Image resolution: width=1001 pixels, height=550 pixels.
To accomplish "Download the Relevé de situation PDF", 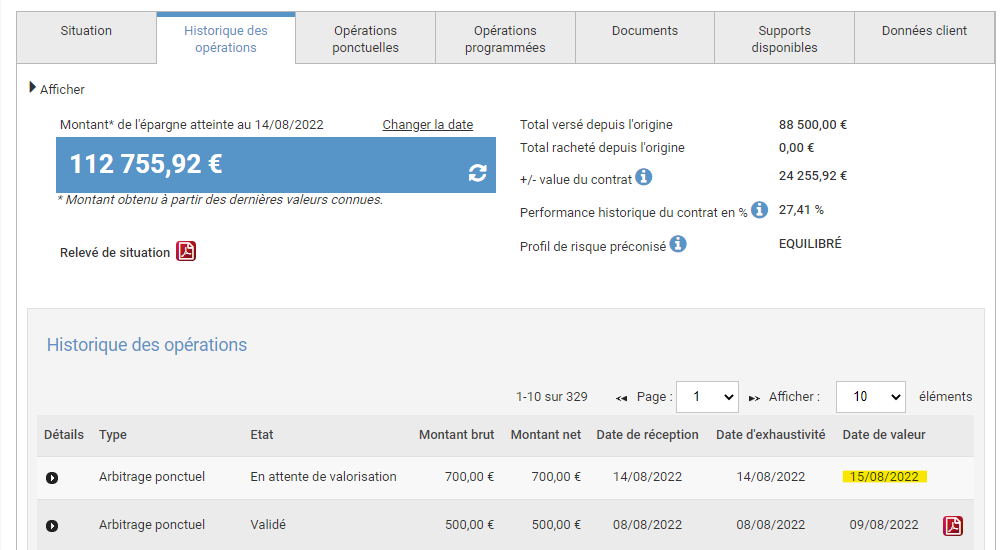I will pyautogui.click(x=186, y=251).
